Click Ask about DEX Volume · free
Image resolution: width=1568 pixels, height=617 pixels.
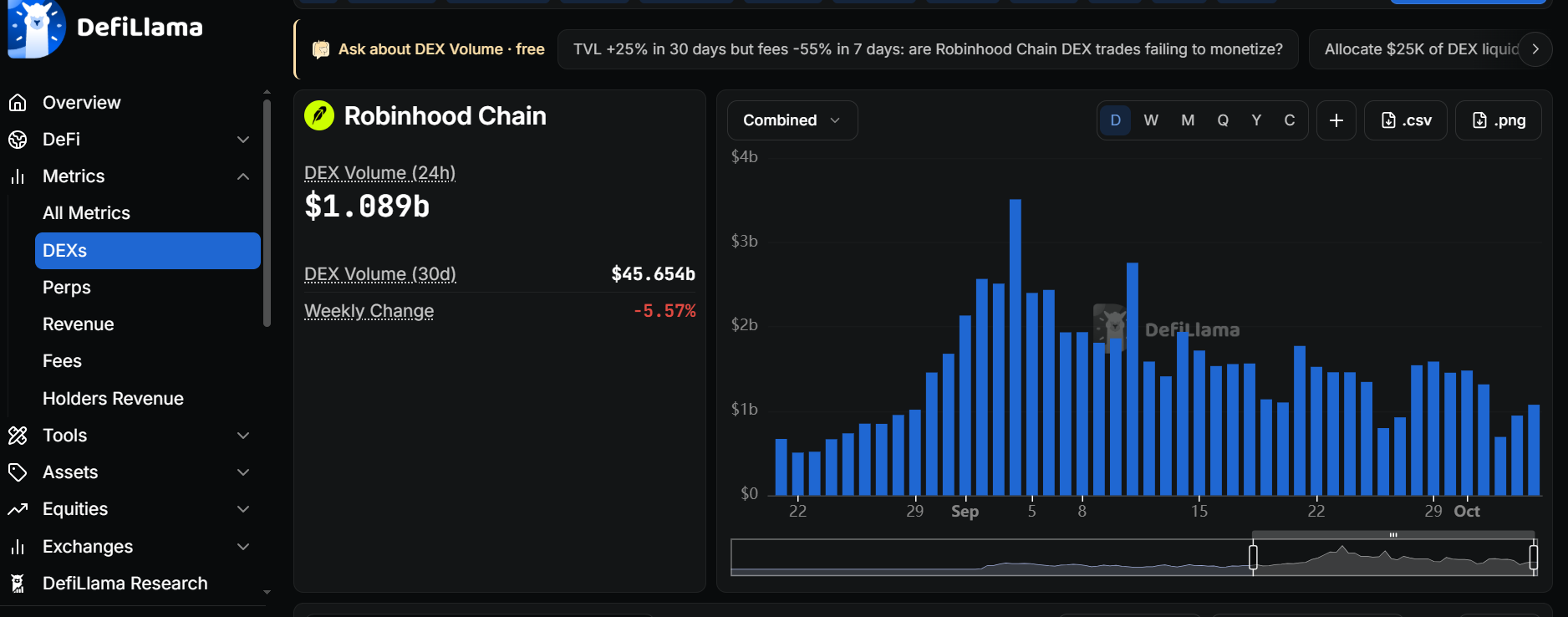[x=441, y=49]
